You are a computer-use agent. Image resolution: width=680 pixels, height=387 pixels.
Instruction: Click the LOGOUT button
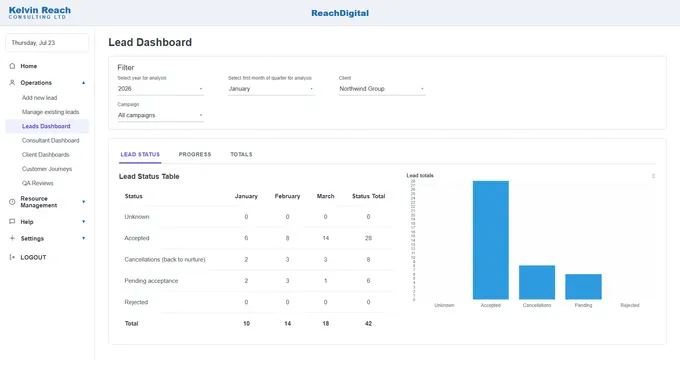33,257
